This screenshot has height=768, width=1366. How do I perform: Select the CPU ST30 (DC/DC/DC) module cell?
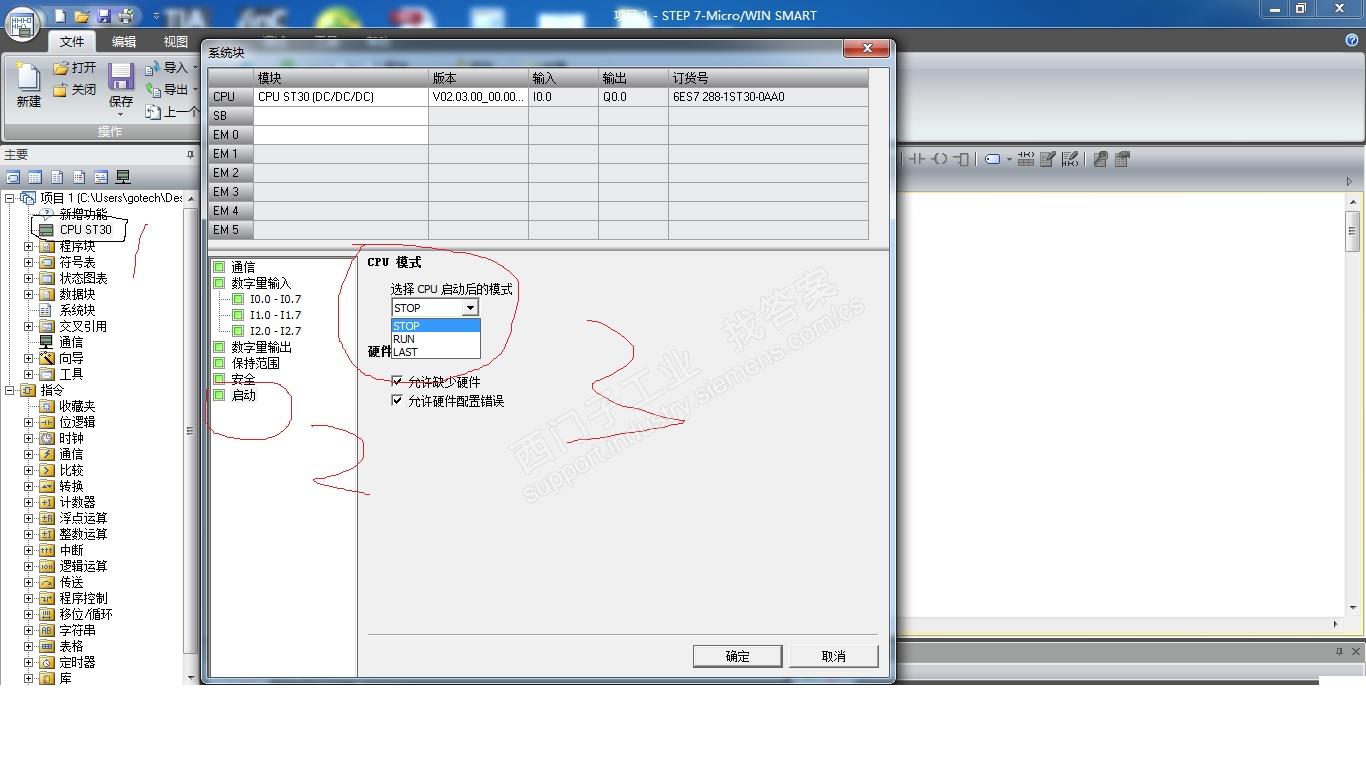tap(341, 97)
